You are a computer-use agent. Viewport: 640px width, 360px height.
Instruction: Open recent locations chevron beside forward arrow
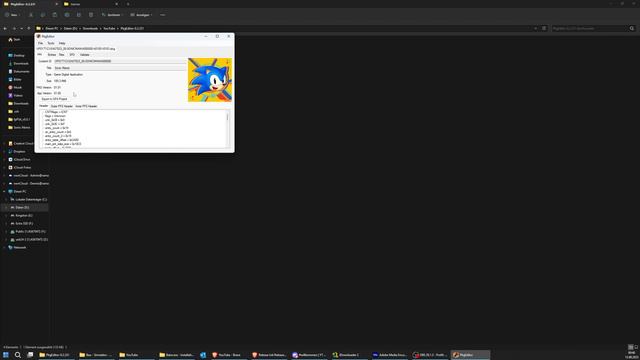pos(22,29)
